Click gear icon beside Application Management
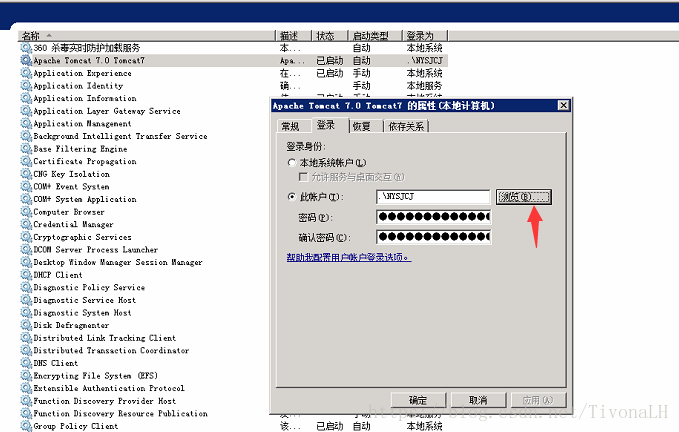Screen dimensions: 679x432 pos(26,123)
